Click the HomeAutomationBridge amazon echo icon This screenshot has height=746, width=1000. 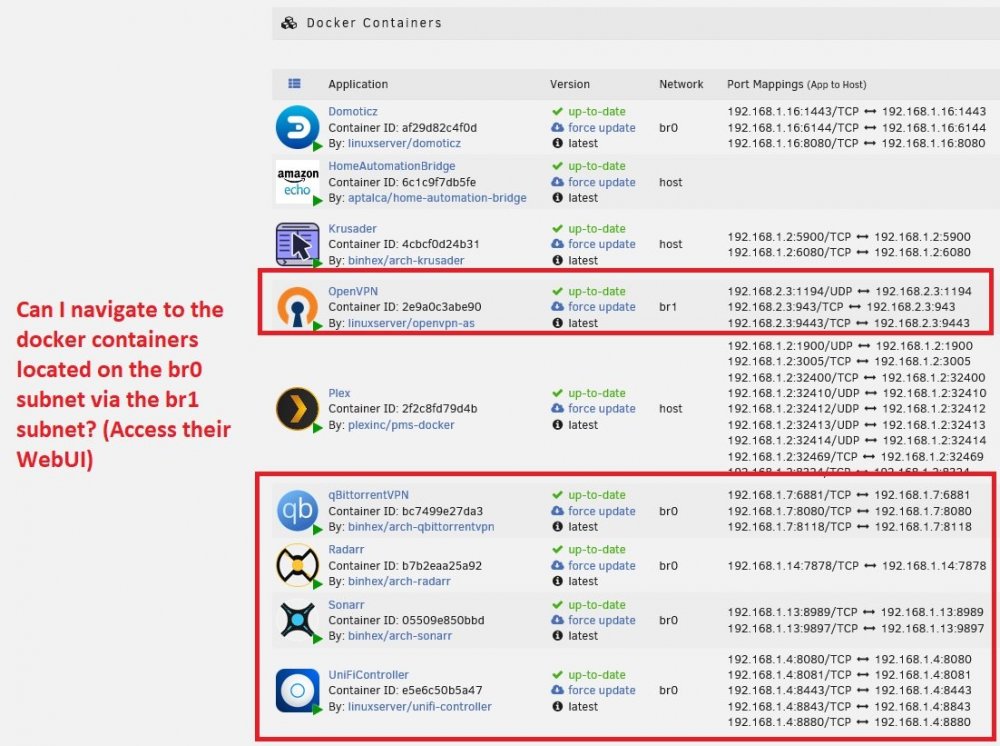click(297, 182)
